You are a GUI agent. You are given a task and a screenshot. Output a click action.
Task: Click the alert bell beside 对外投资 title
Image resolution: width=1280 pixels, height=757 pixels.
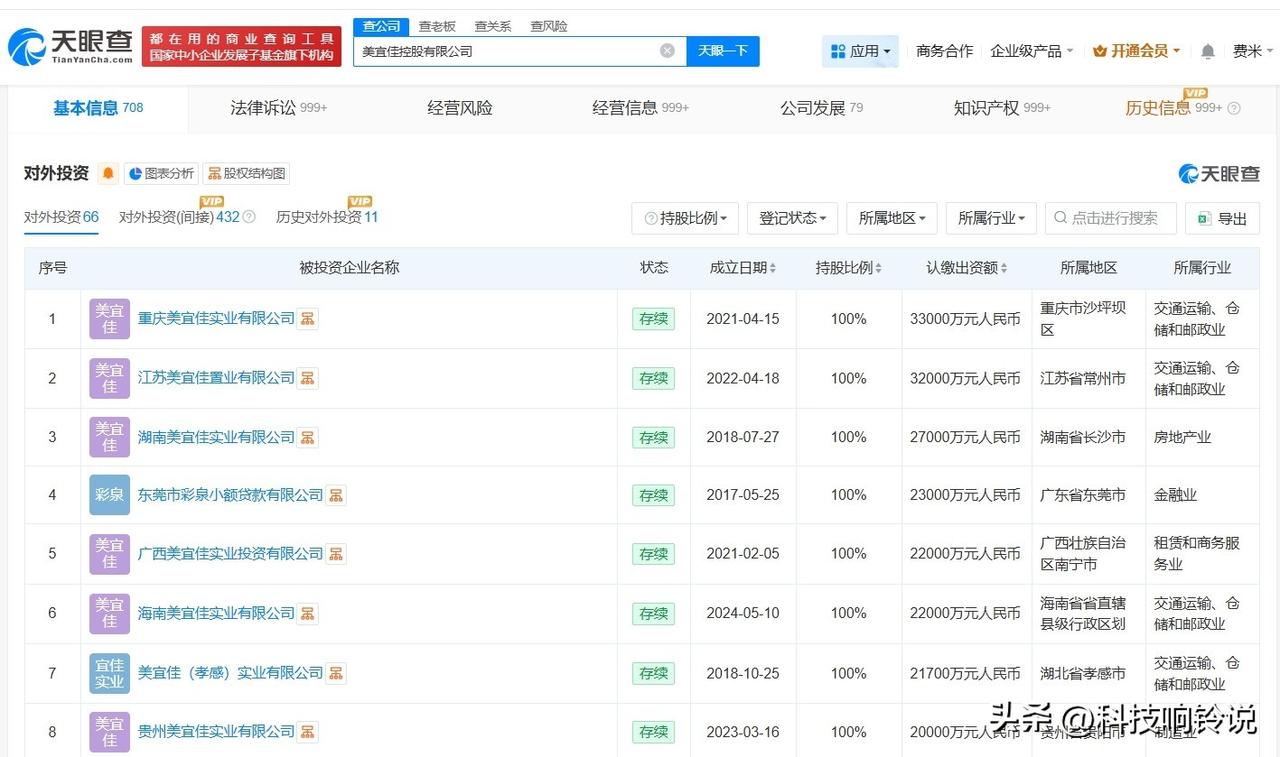(108, 173)
